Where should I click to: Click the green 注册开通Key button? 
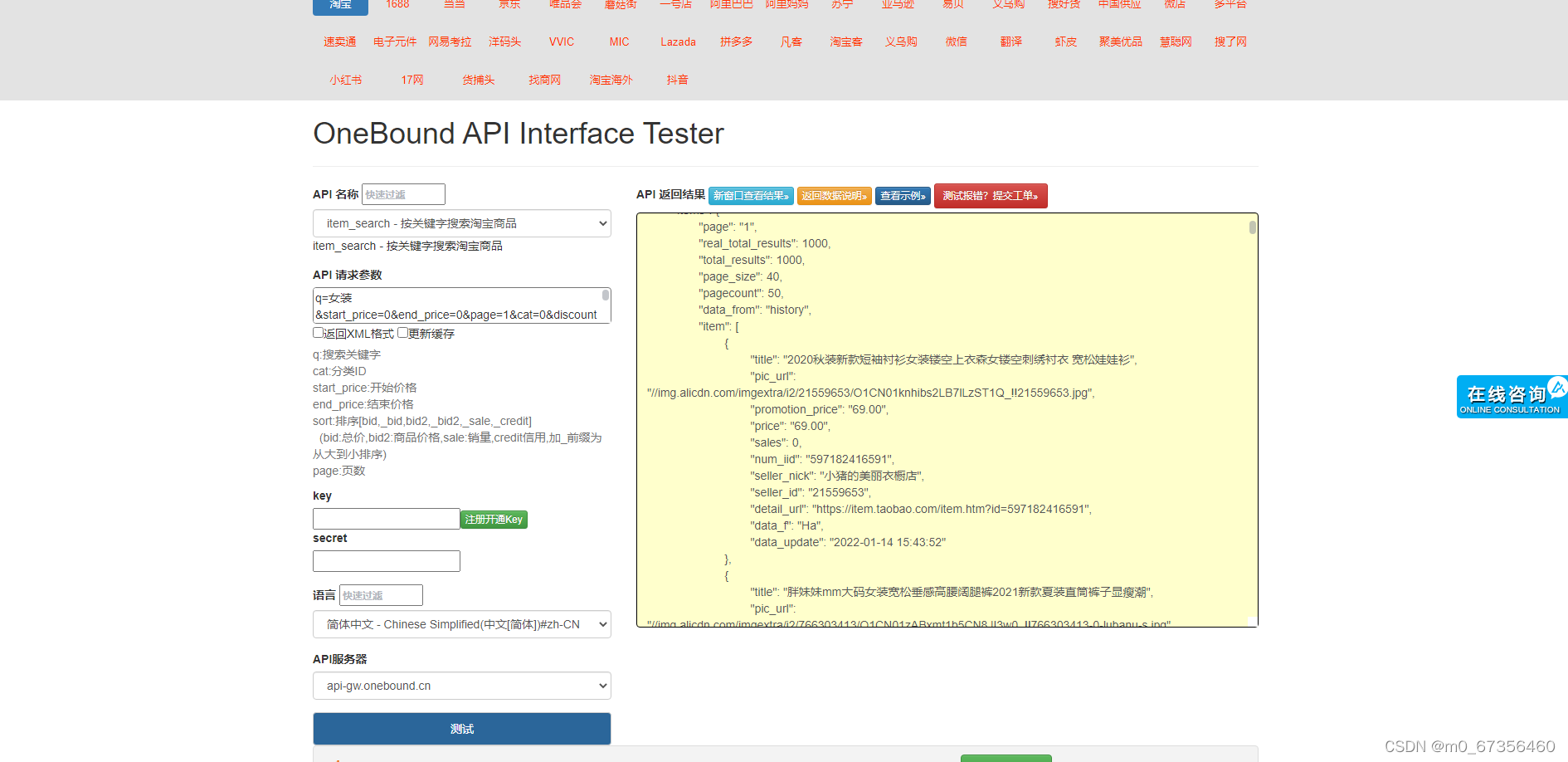tap(494, 520)
